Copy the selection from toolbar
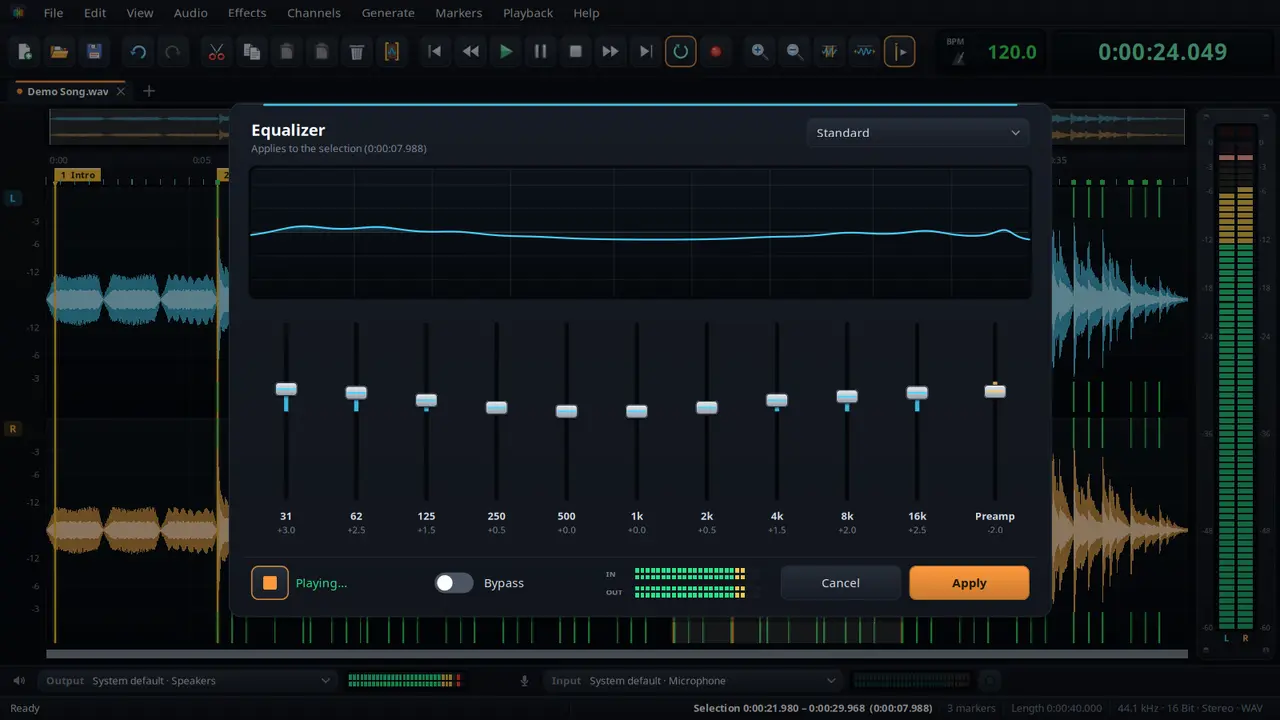 coord(252,52)
